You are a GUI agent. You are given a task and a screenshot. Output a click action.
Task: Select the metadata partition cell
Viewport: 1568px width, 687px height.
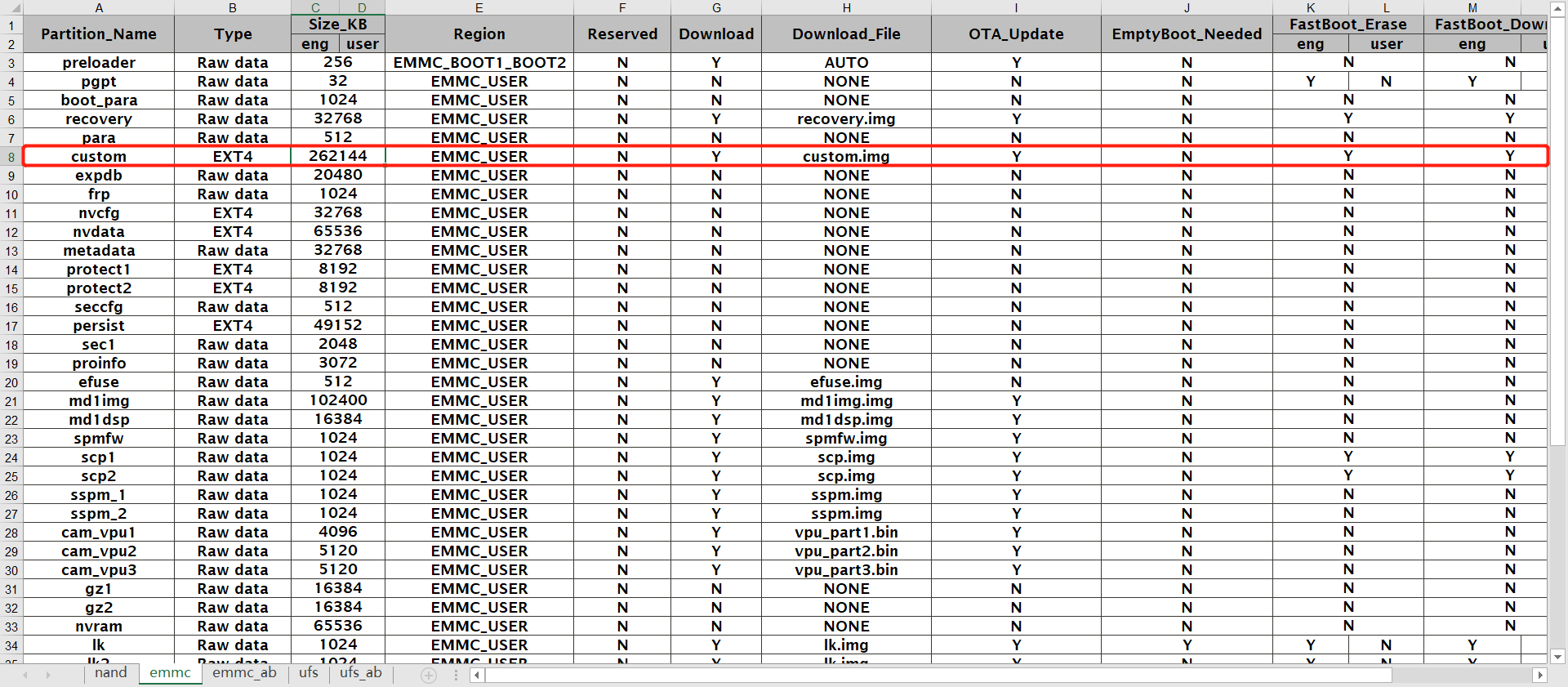(x=99, y=251)
